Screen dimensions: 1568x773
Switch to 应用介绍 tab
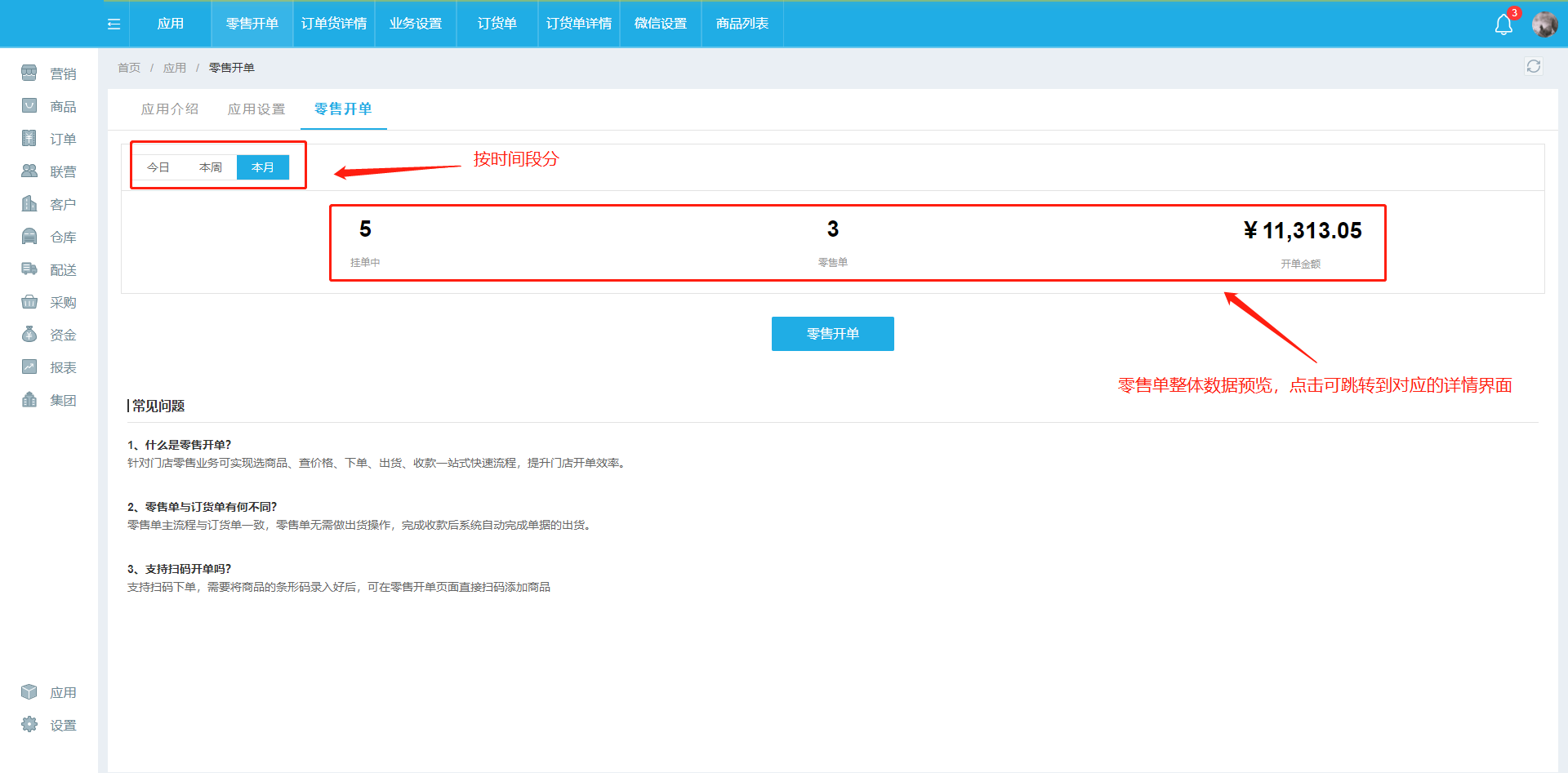pos(170,109)
